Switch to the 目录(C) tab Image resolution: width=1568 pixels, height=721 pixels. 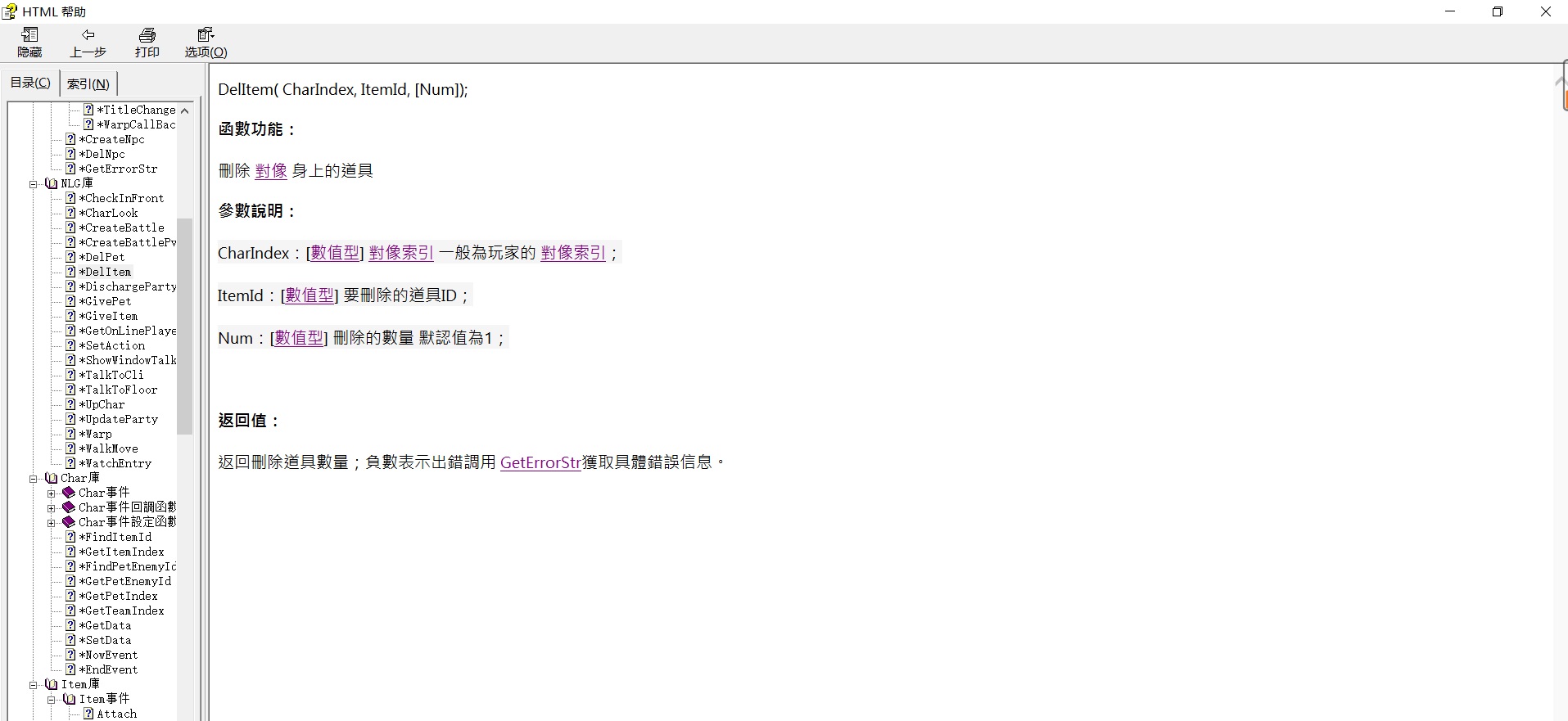[30, 83]
